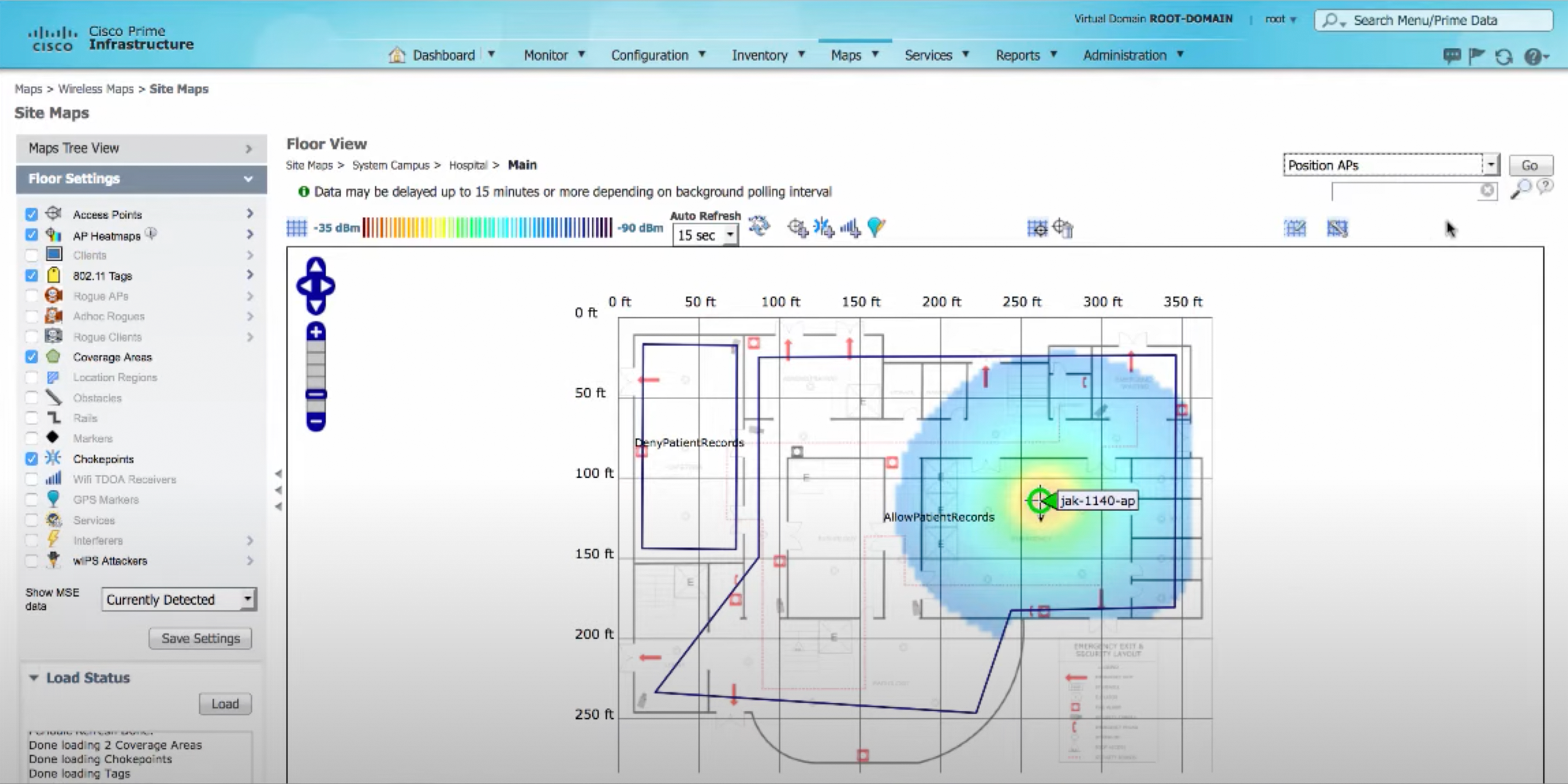The image size is (1568, 784).
Task: Click the map zoom slider handle
Action: click(316, 395)
